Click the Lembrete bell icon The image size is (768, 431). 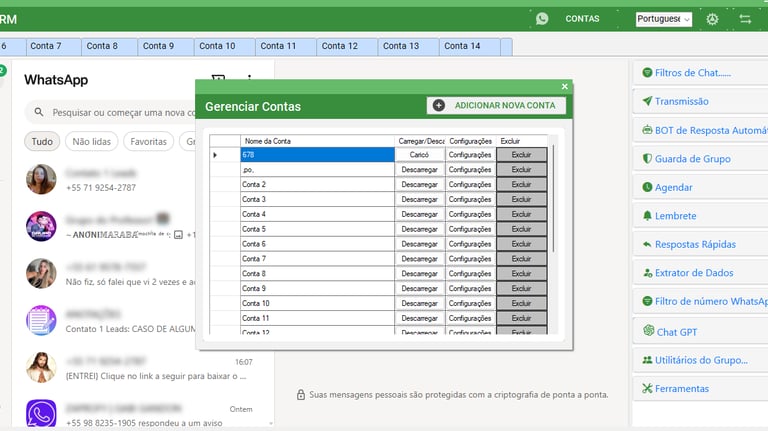coord(647,216)
